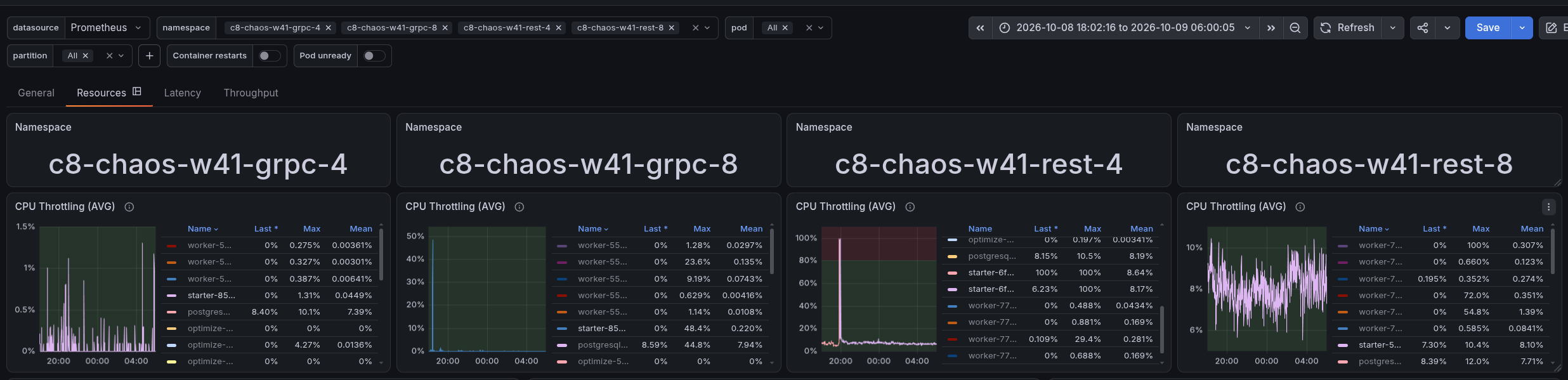Remove the c8-chaos-w41-rest-4 namespace chip
This screenshot has height=380, width=1568.
click(x=559, y=28)
